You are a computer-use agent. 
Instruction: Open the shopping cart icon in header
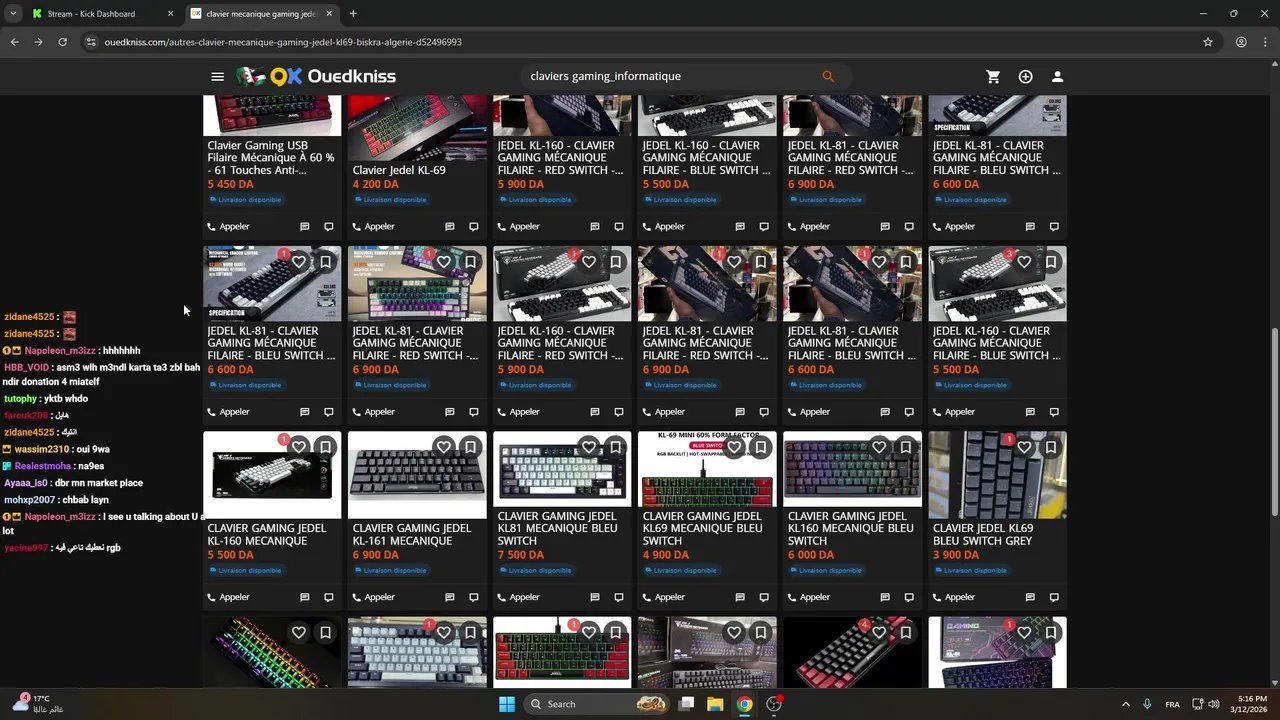[993, 76]
